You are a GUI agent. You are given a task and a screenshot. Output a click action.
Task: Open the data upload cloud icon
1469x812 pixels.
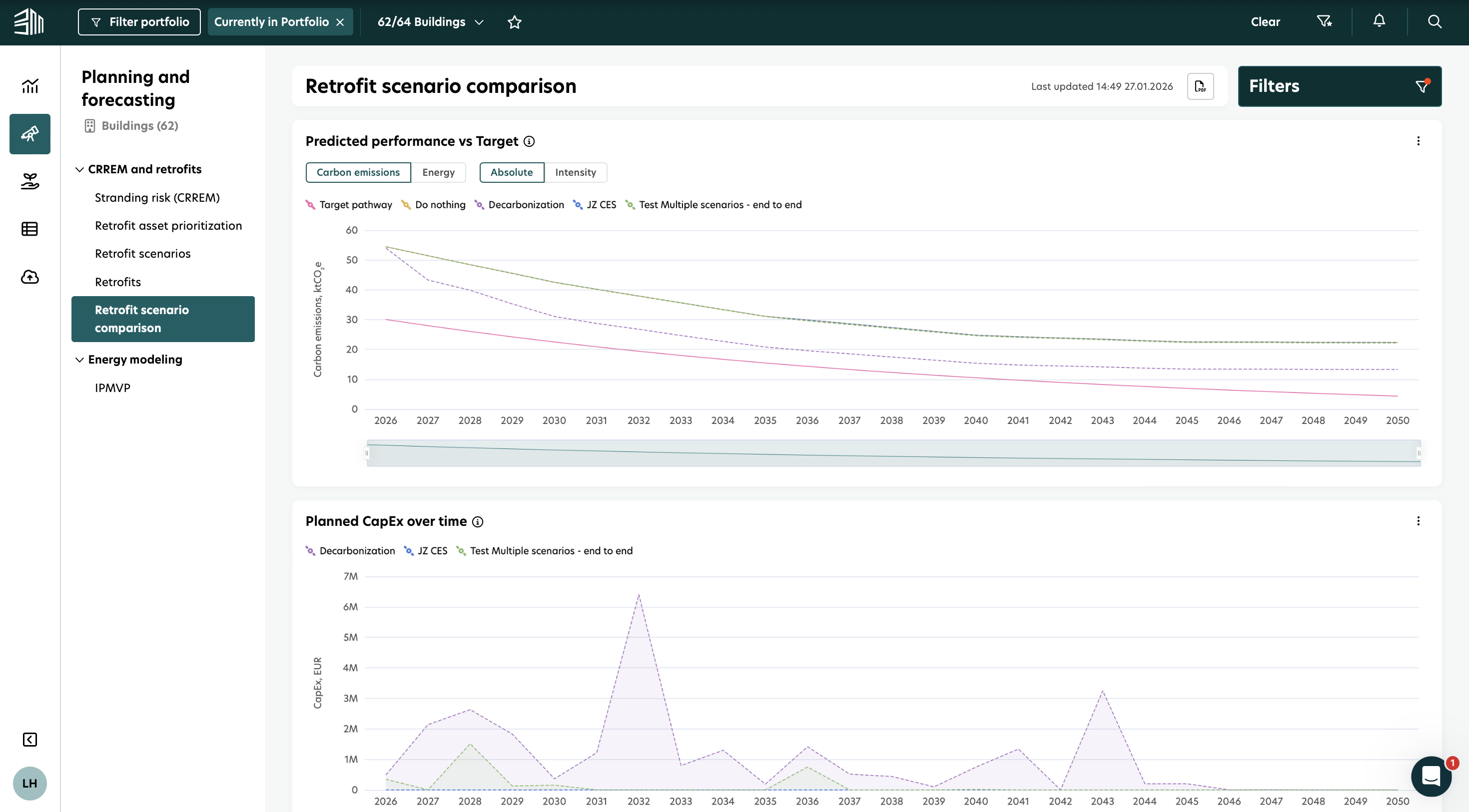click(29, 277)
